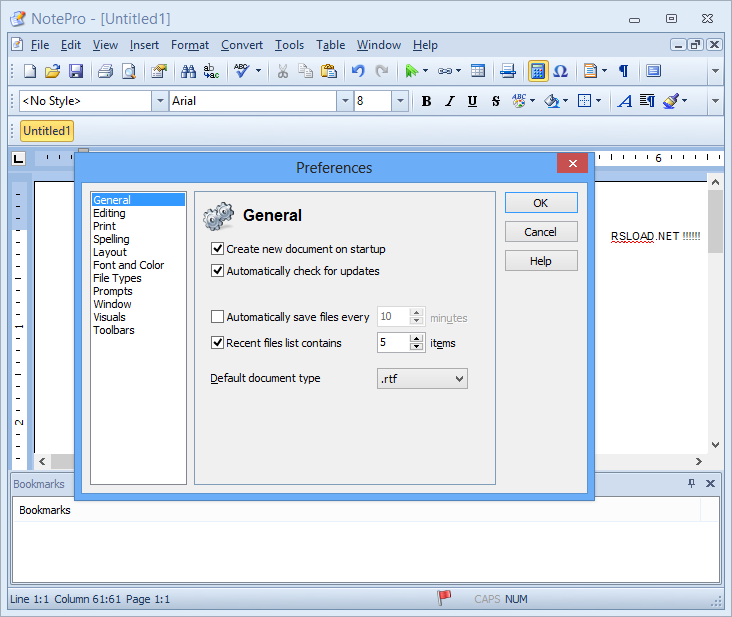Increase recent files items count
The image size is (732, 617).
416,338
